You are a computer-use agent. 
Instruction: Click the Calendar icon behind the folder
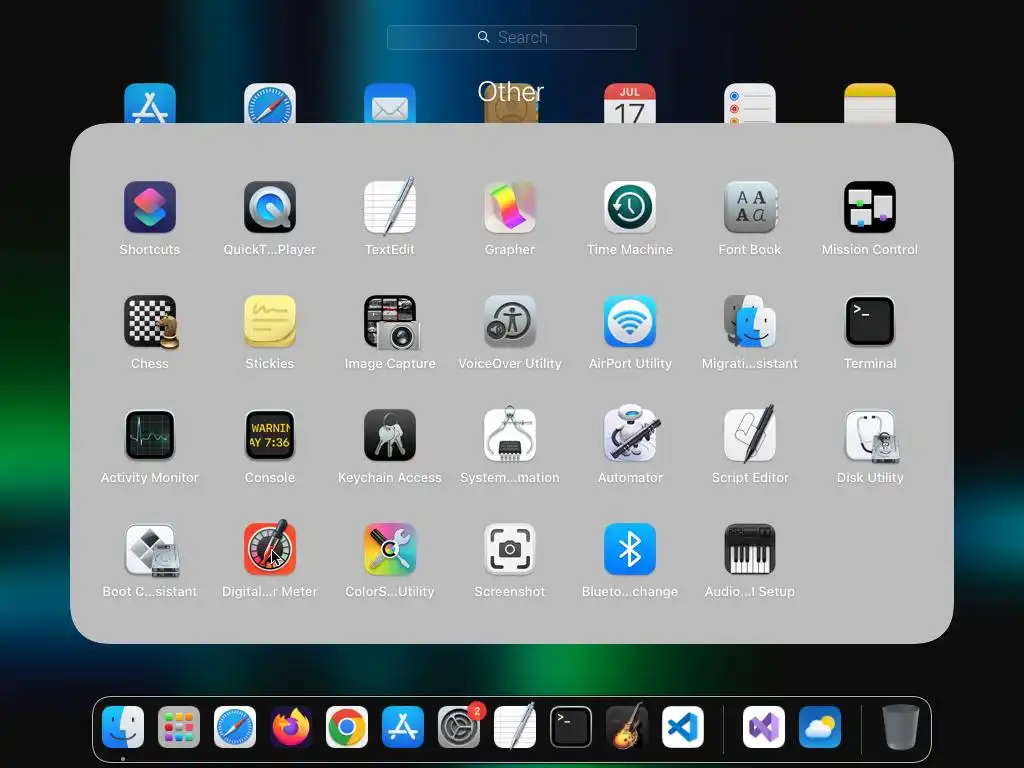tap(630, 103)
